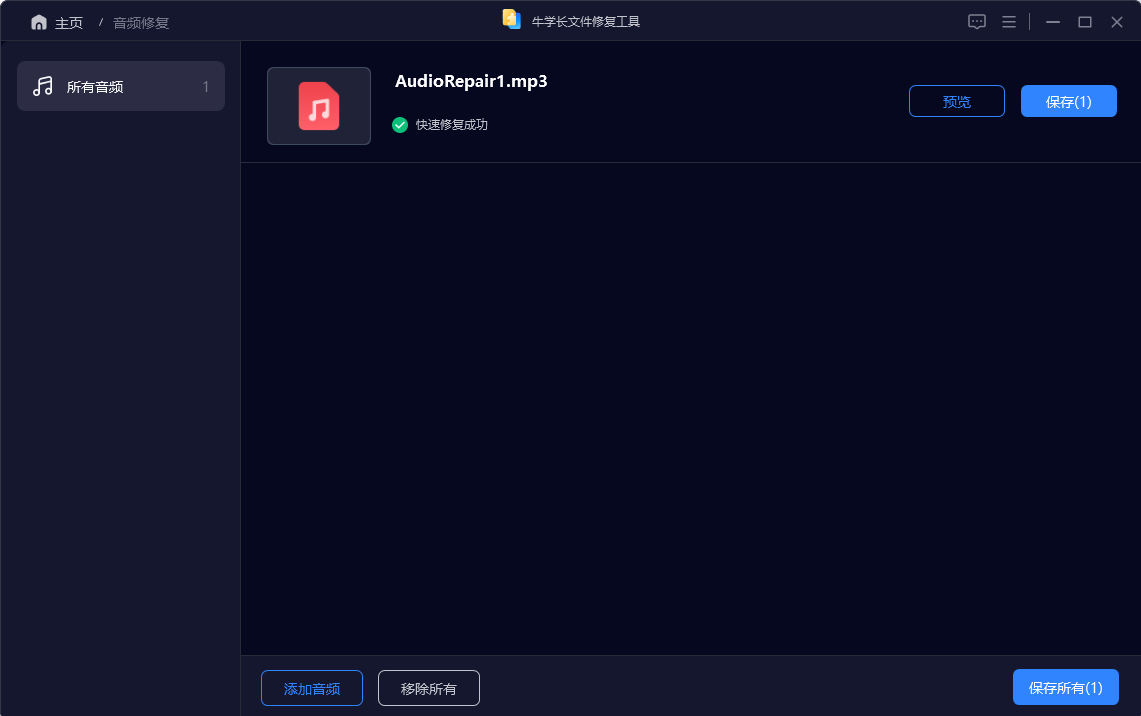Click the 牛学长 app logo icon
The image size is (1141, 716).
point(511,20)
